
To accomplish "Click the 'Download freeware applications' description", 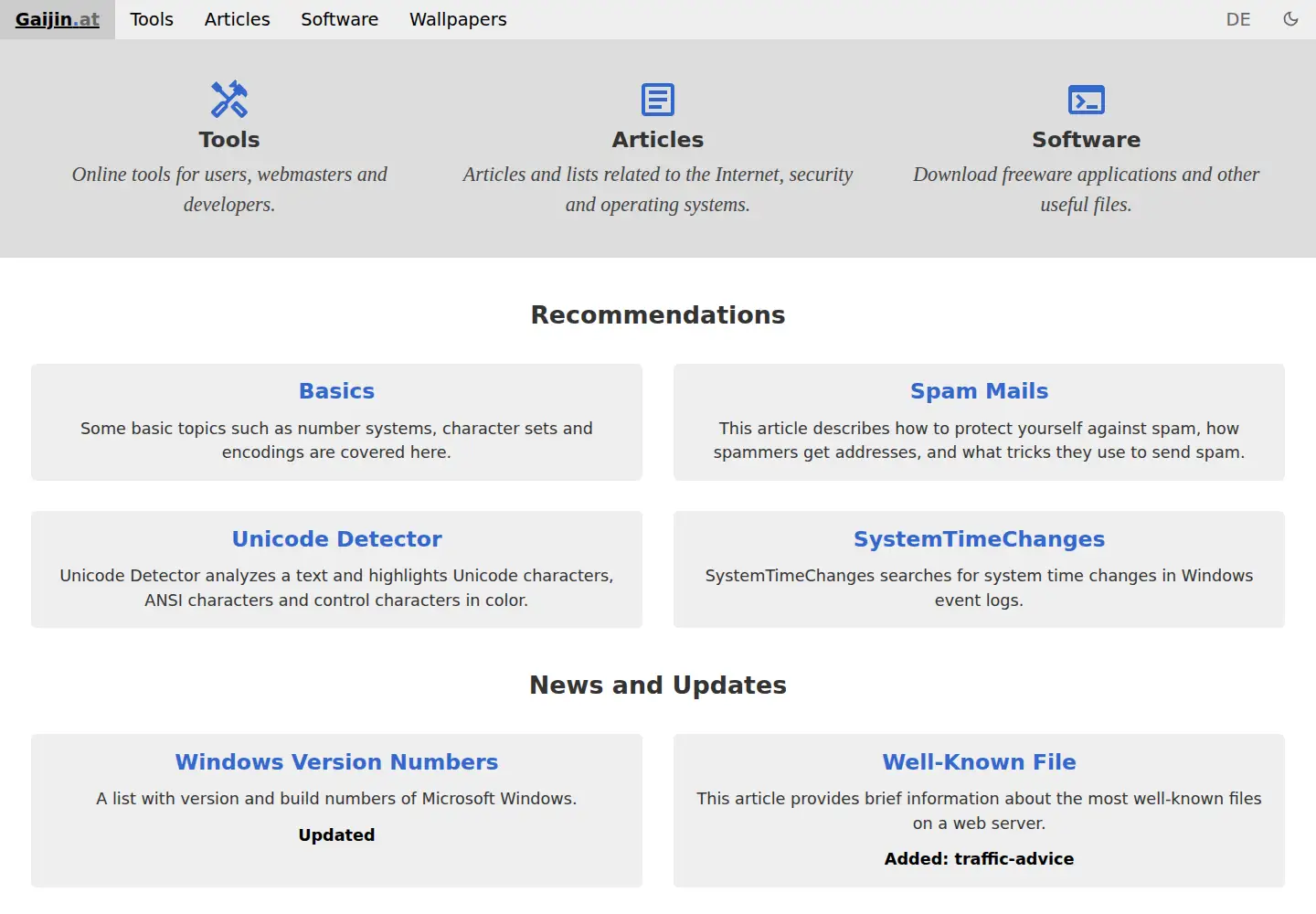I will 1087,189.
